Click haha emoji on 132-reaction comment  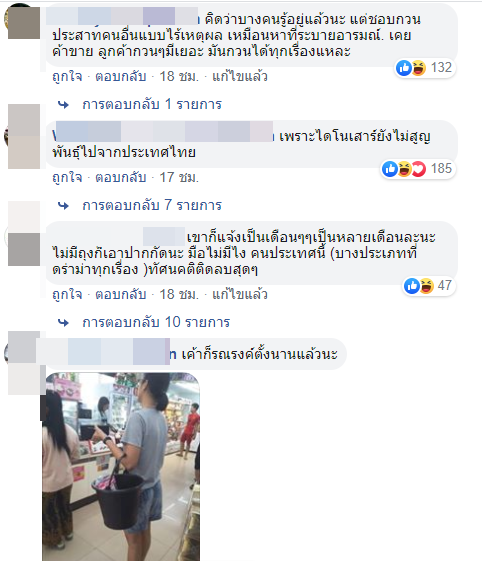tap(419, 68)
